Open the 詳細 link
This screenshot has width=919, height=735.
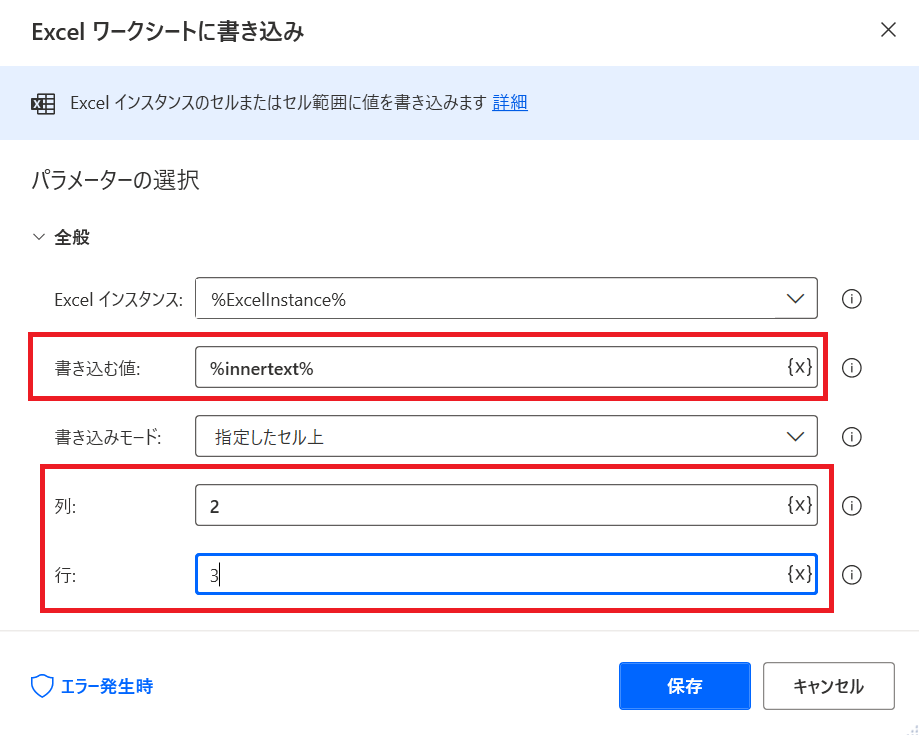510,102
